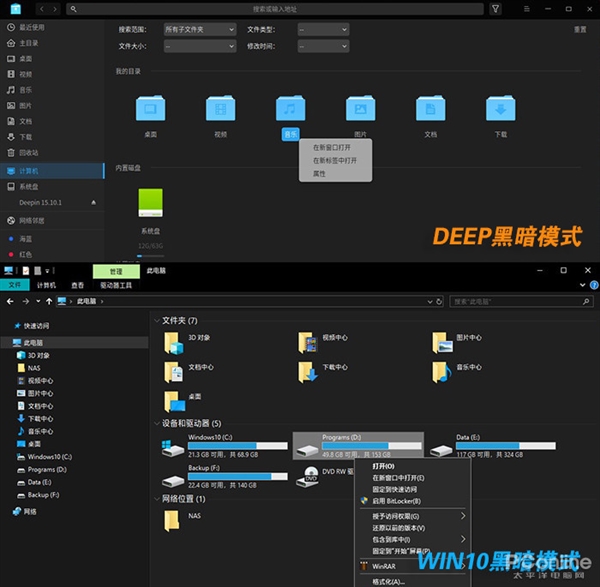Open the 文档中心 folder in Windows Explorer
This screenshot has height=587, width=600.
point(174,372)
